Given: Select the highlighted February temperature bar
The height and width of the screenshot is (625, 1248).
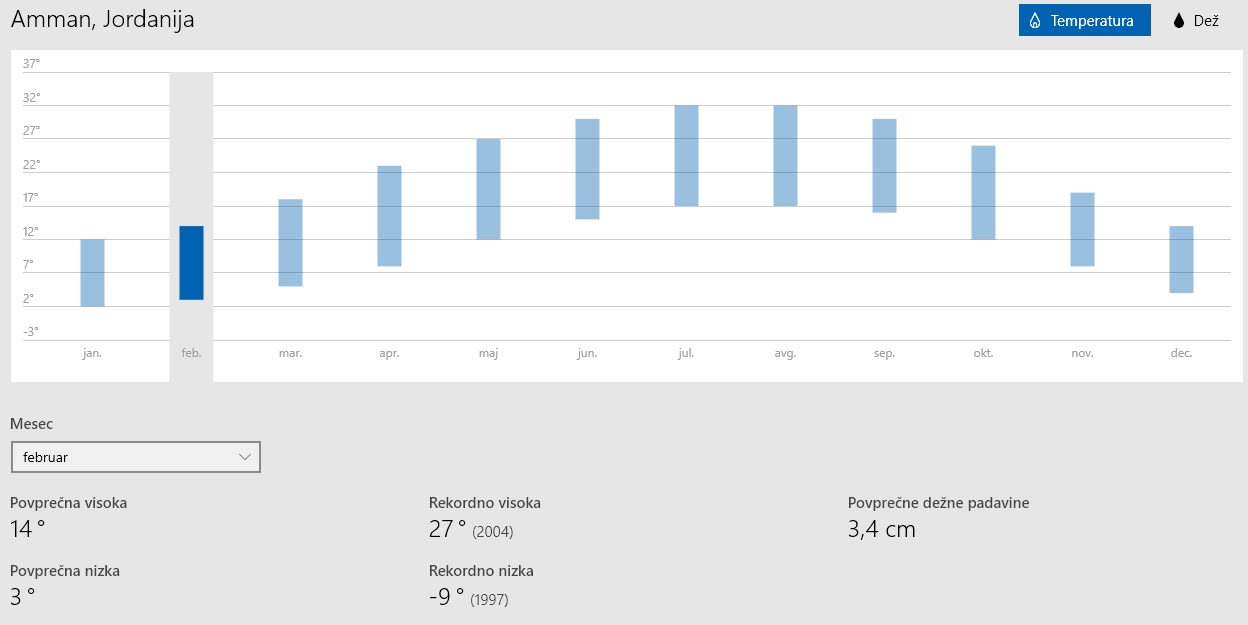Looking at the screenshot, I should click(191, 263).
